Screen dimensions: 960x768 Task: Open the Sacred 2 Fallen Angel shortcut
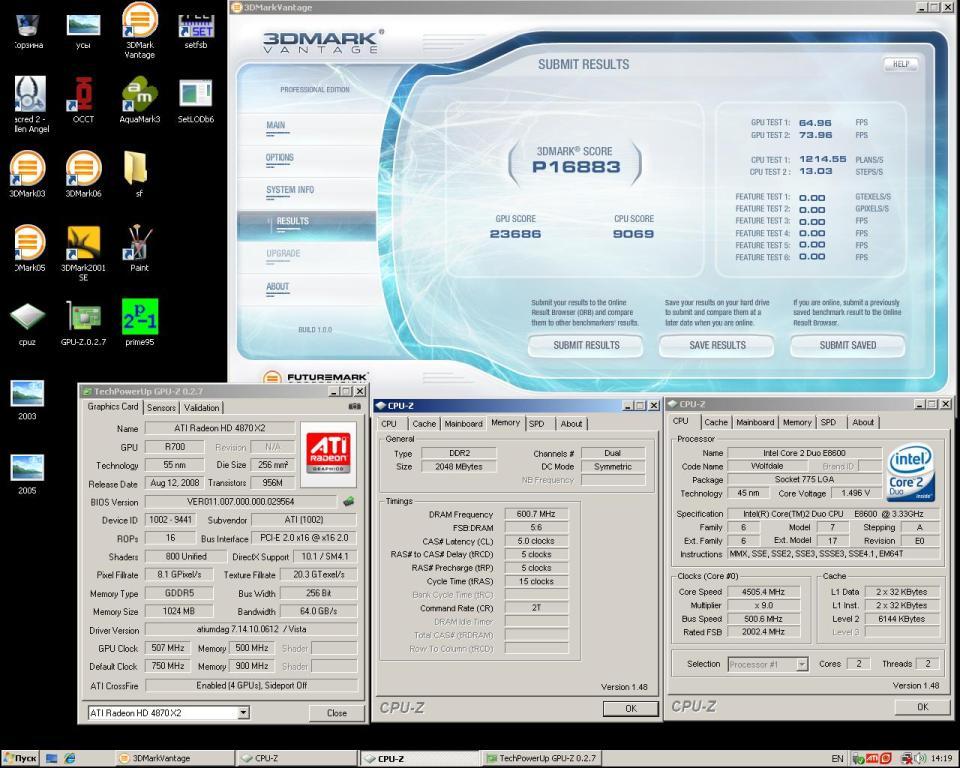coord(29,103)
